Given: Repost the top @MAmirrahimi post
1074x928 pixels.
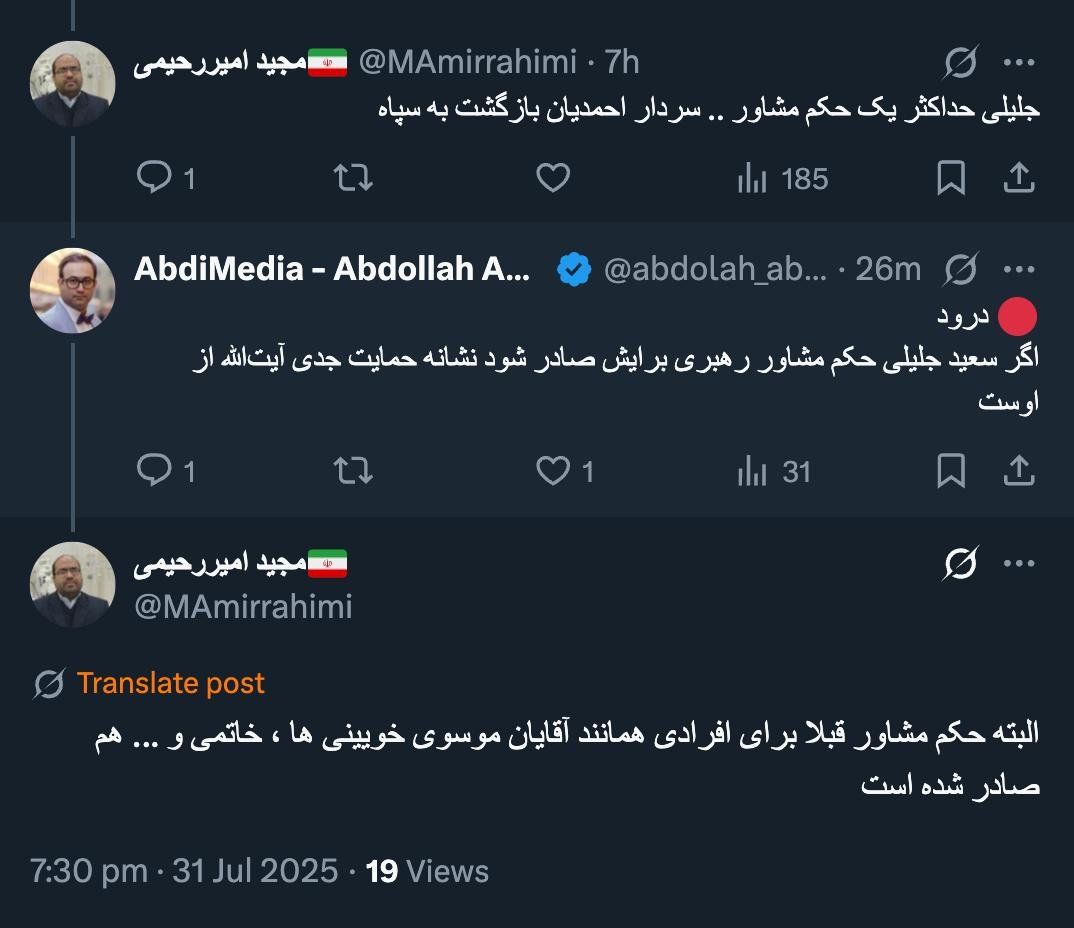Looking at the screenshot, I should tap(352, 179).
